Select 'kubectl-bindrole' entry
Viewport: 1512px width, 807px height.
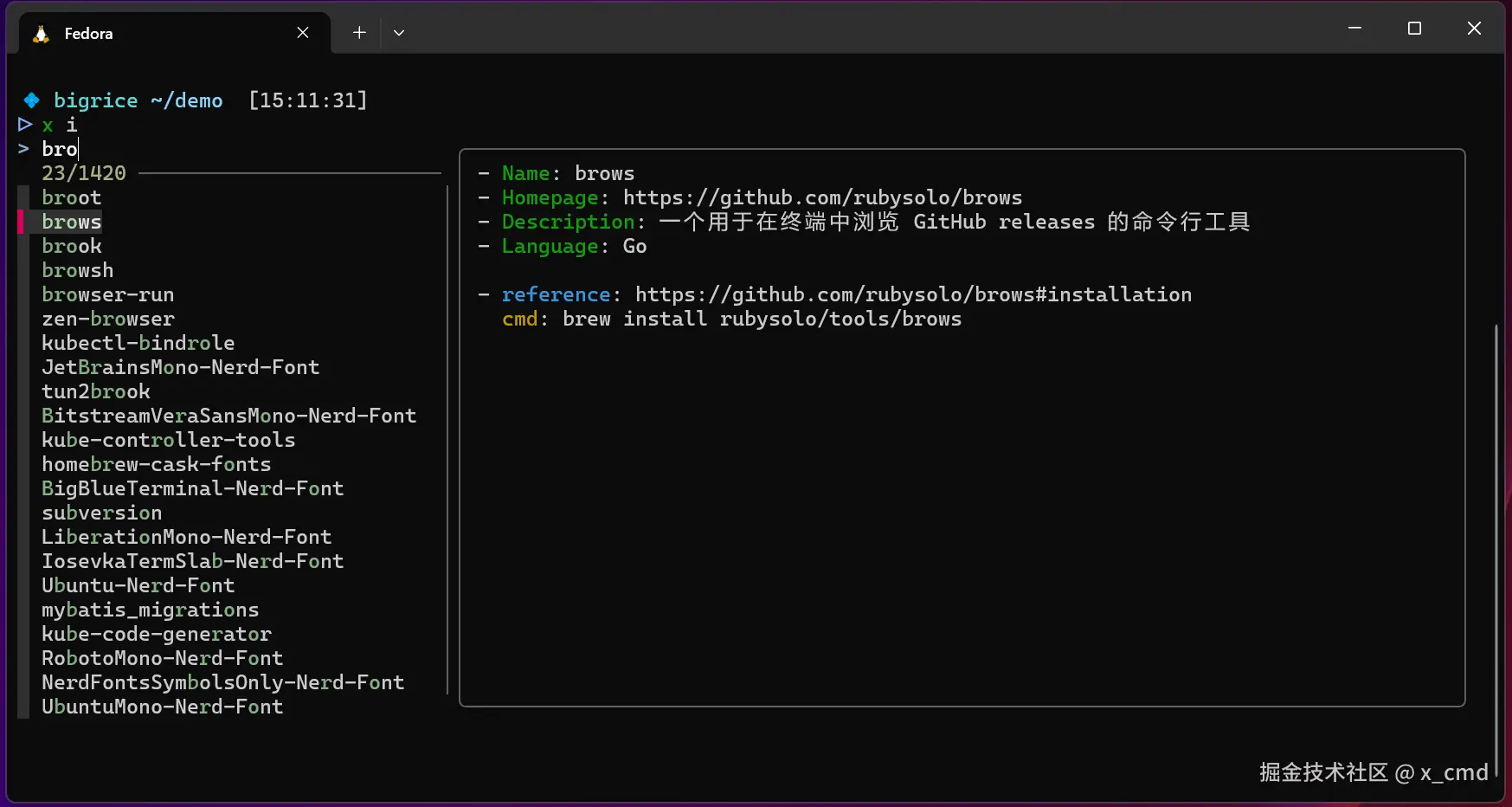[x=138, y=343]
